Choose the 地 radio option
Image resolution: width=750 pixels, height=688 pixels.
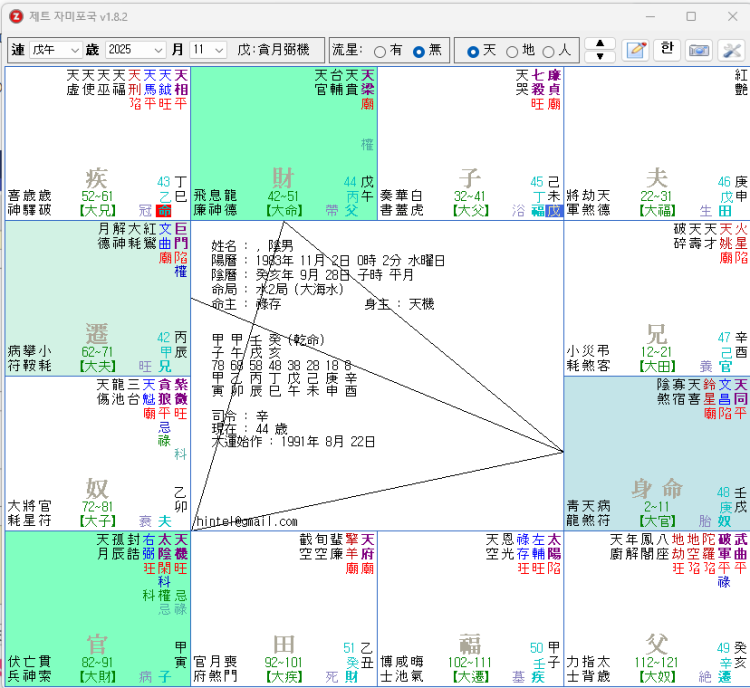coord(512,51)
